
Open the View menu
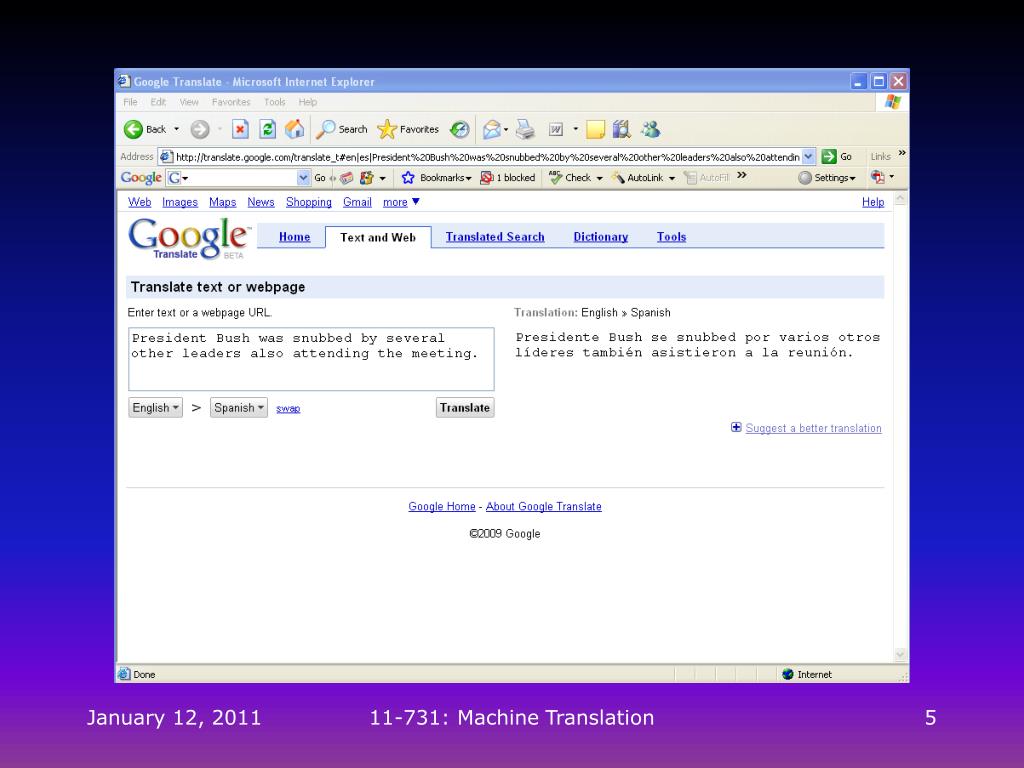(x=189, y=102)
